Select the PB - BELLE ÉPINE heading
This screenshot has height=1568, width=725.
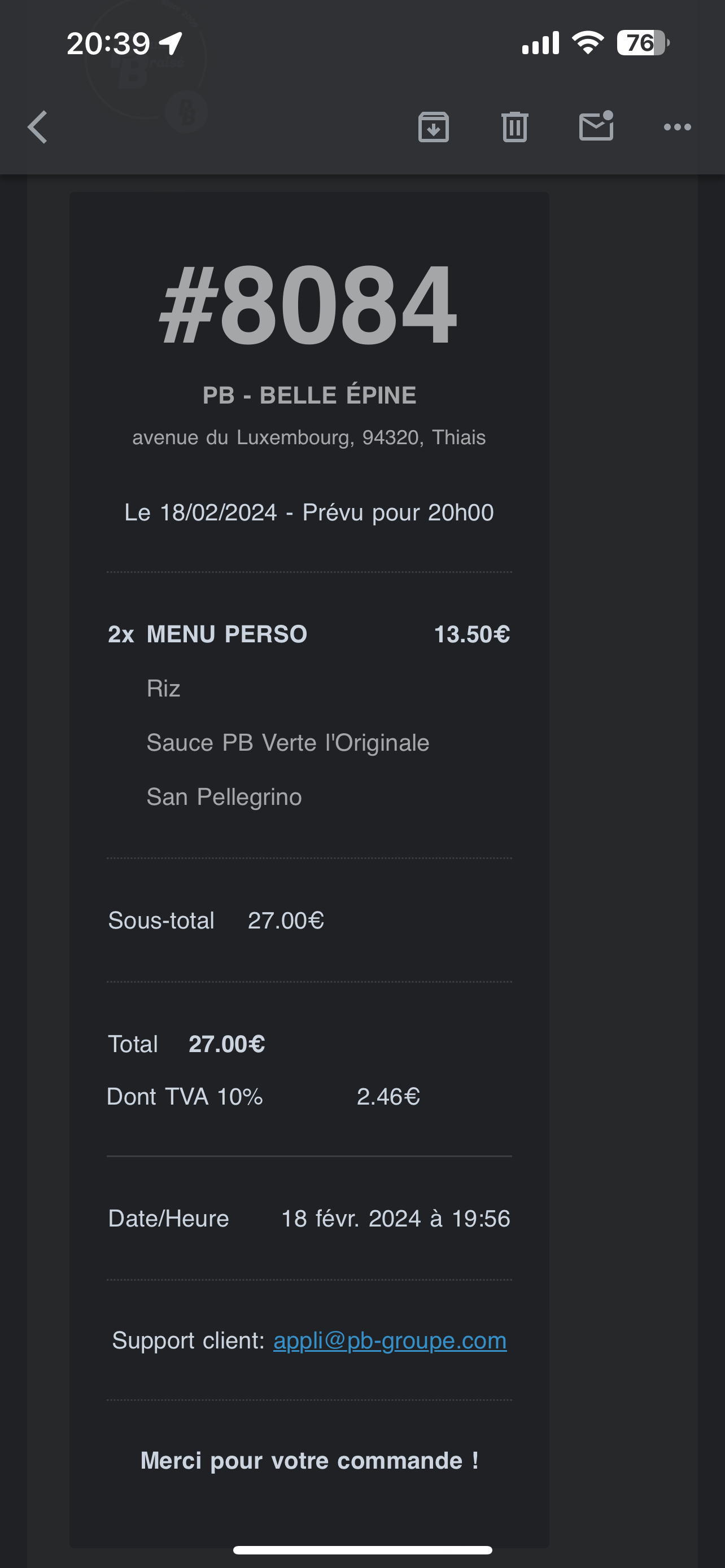click(309, 396)
